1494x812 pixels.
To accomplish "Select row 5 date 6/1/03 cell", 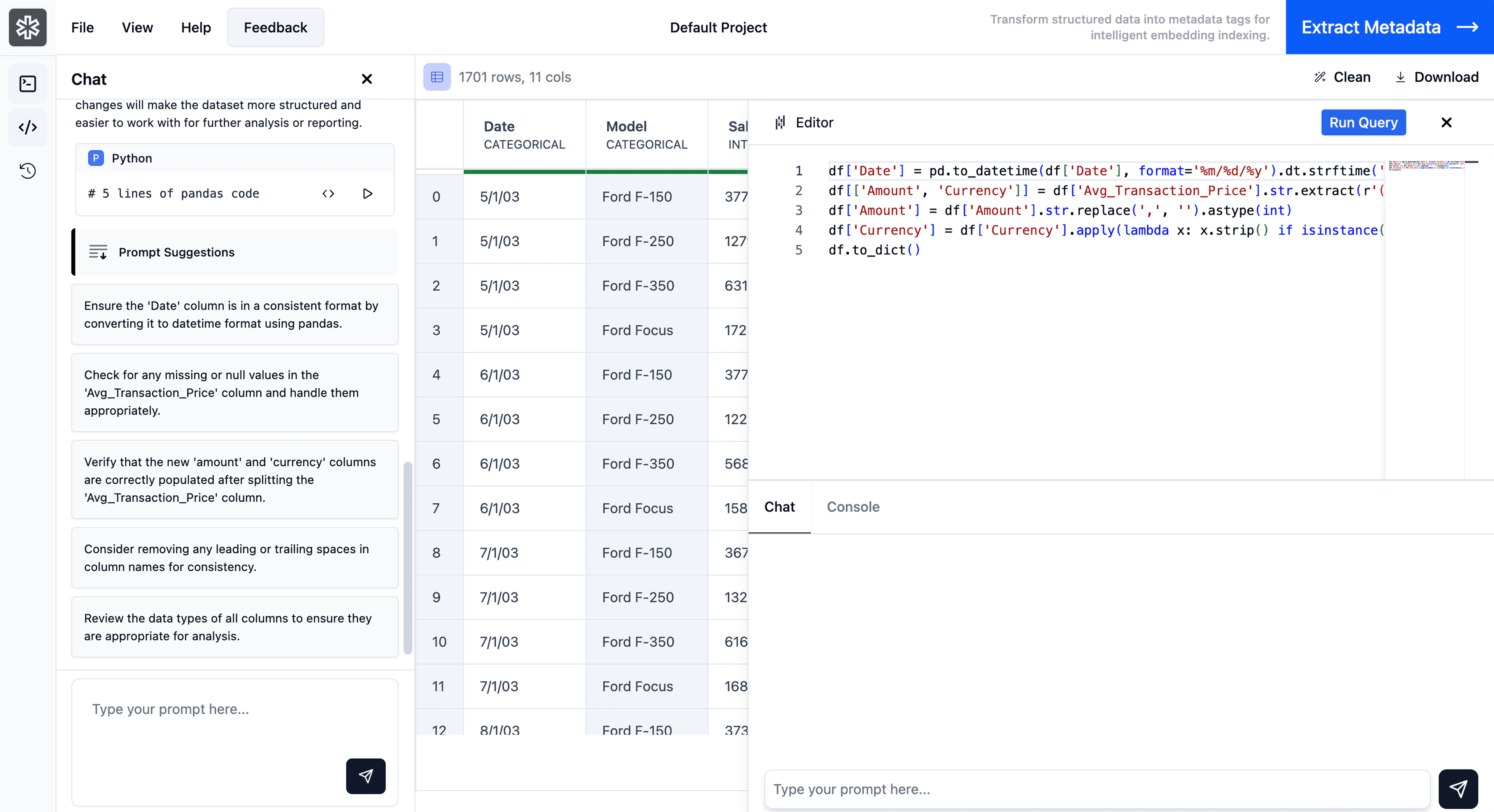I will coord(524,419).
